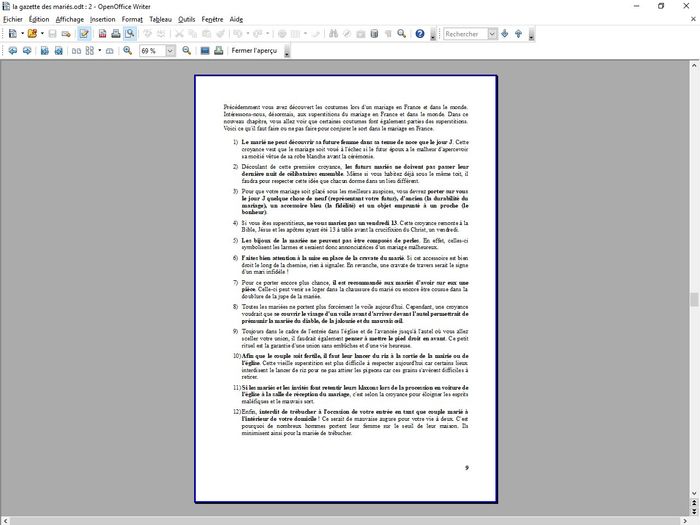Open the Outils menu
Screen dimensions: 700x525
coord(187,19)
